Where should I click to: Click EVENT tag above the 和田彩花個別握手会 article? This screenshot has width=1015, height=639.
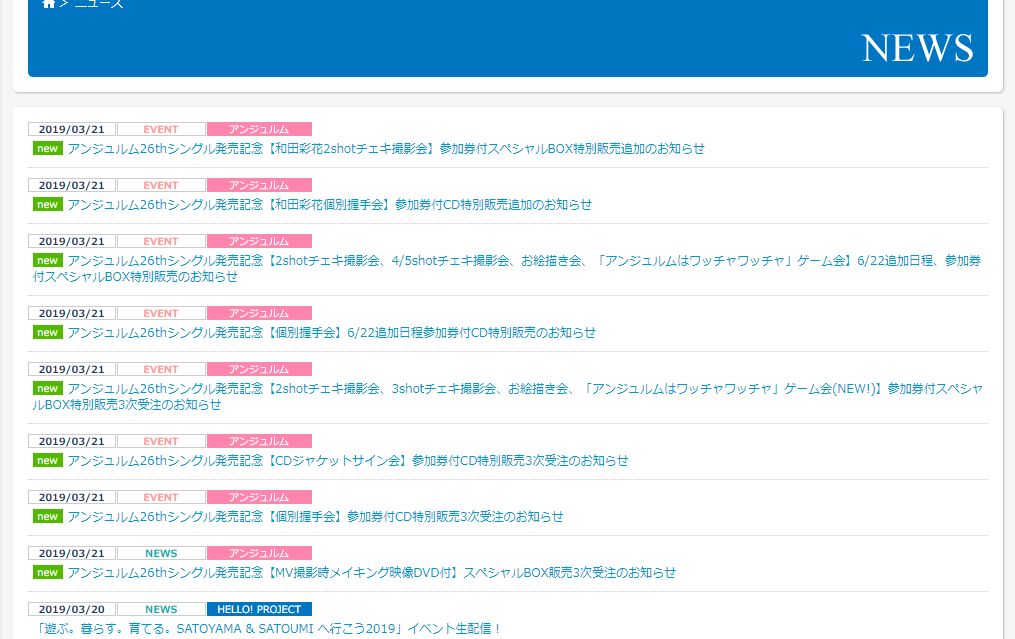(161, 185)
